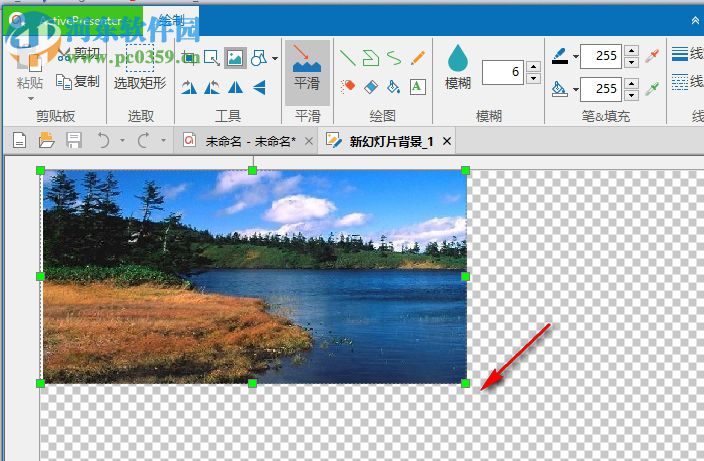This screenshot has width=704, height=461.
Task: Click the 复制 copy button
Action: point(78,82)
